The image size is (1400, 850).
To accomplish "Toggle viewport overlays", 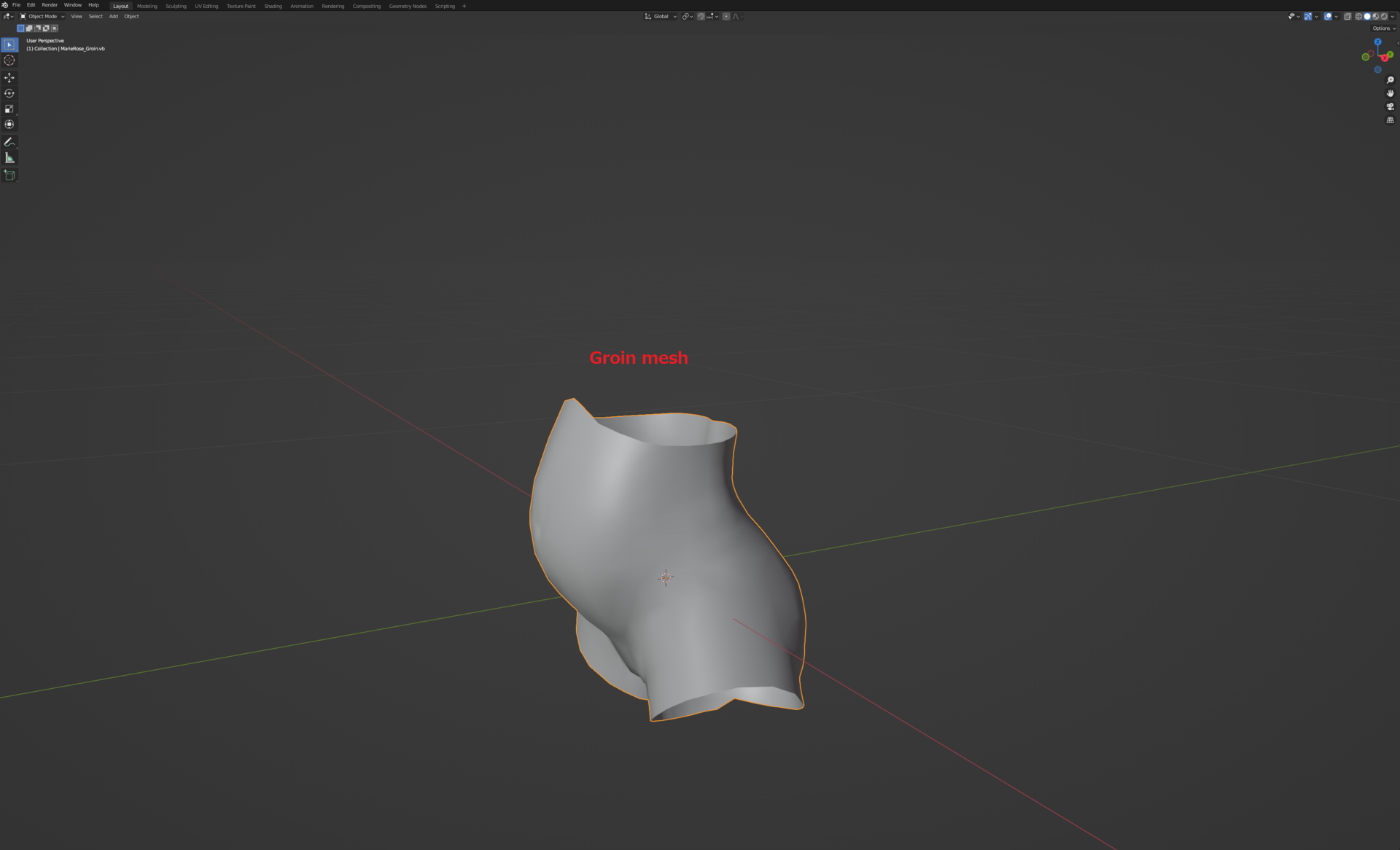I will click(1328, 16).
